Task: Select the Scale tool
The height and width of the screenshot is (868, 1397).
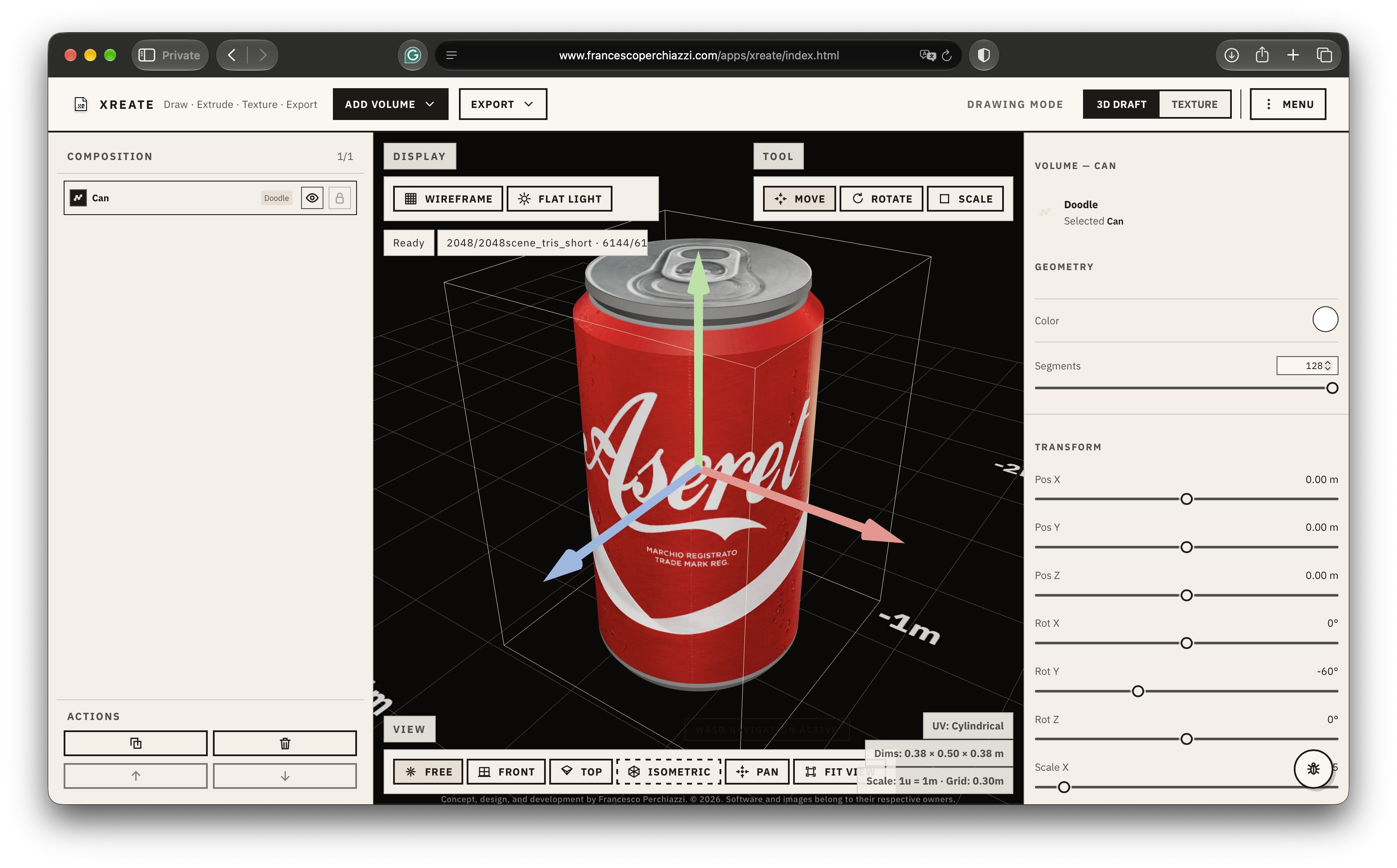Action: [965, 199]
